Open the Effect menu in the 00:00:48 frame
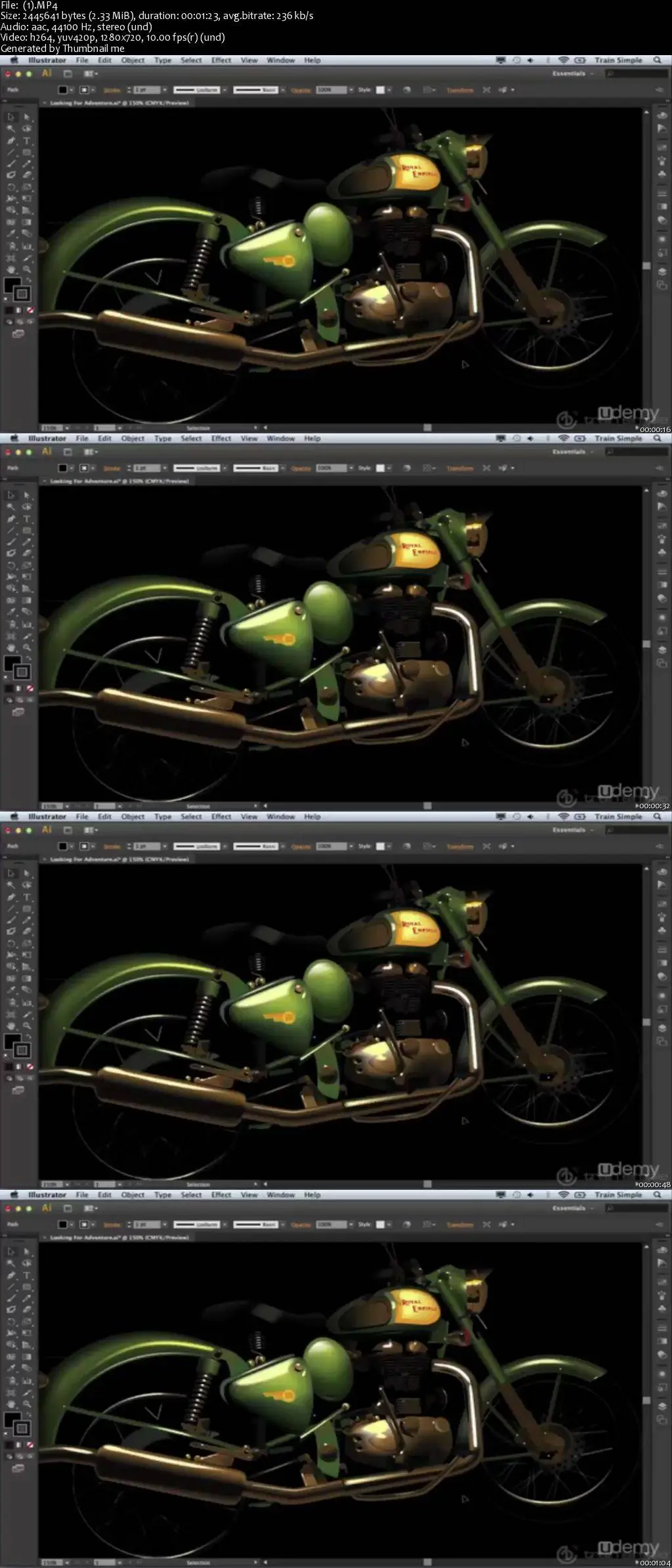 221,816
